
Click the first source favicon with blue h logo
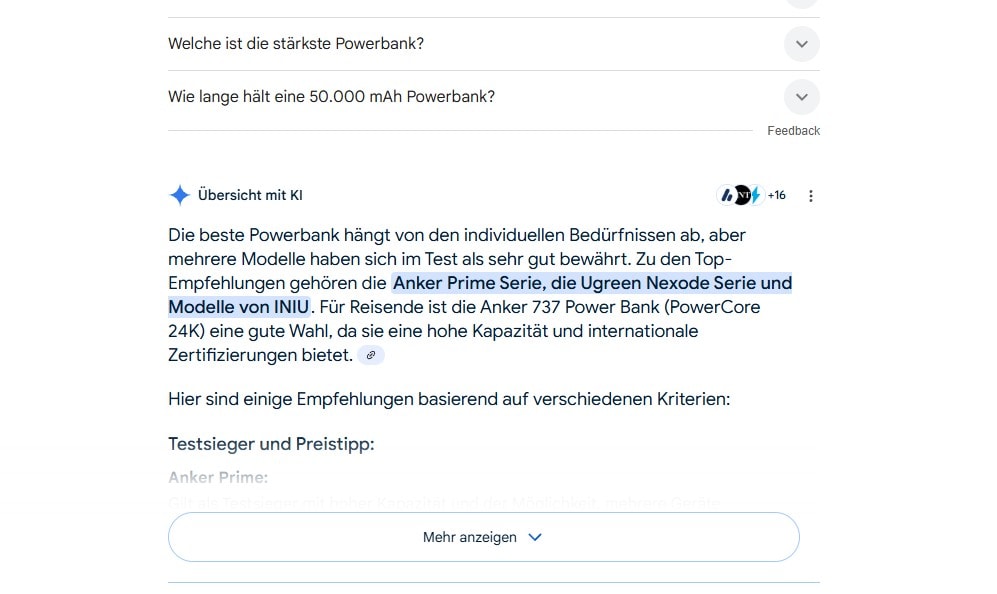pos(728,195)
